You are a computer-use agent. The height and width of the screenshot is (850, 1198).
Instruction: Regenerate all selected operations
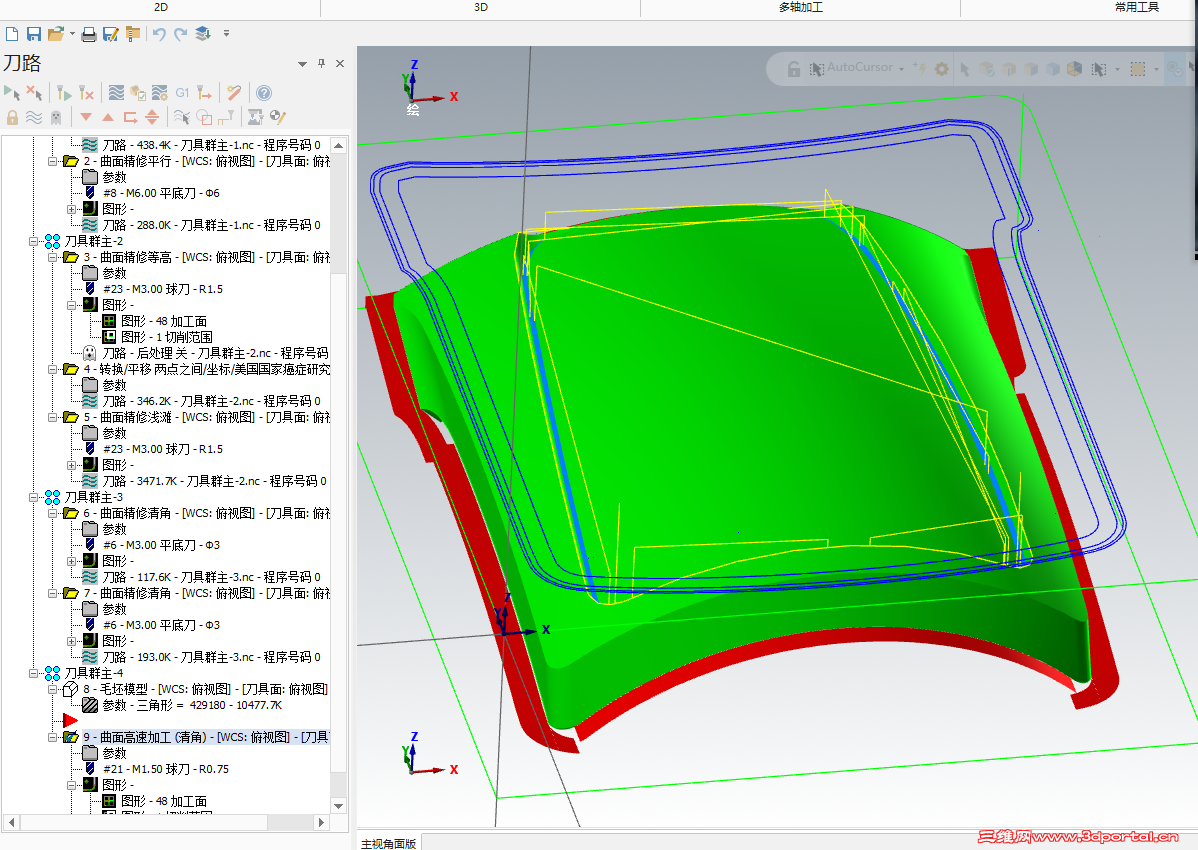click(64, 93)
